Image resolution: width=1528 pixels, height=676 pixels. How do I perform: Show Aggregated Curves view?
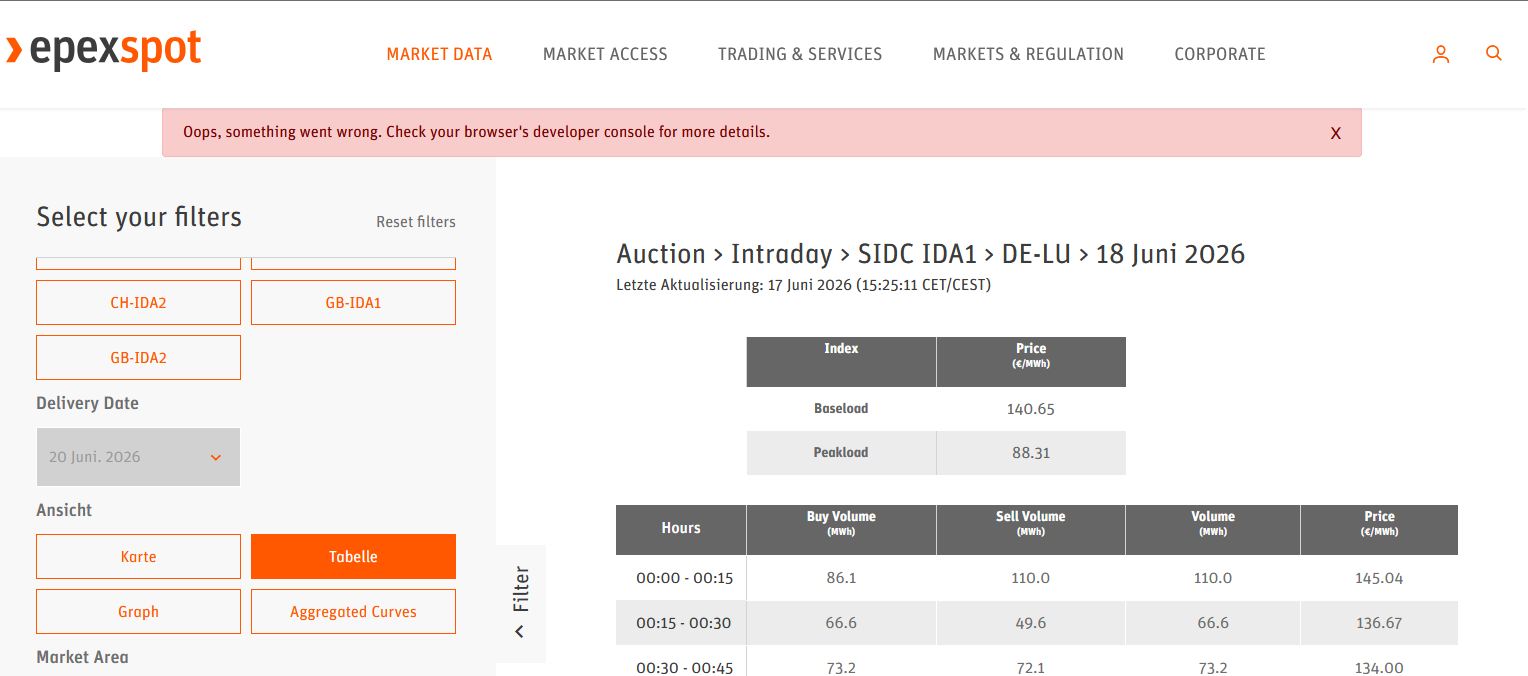(353, 611)
